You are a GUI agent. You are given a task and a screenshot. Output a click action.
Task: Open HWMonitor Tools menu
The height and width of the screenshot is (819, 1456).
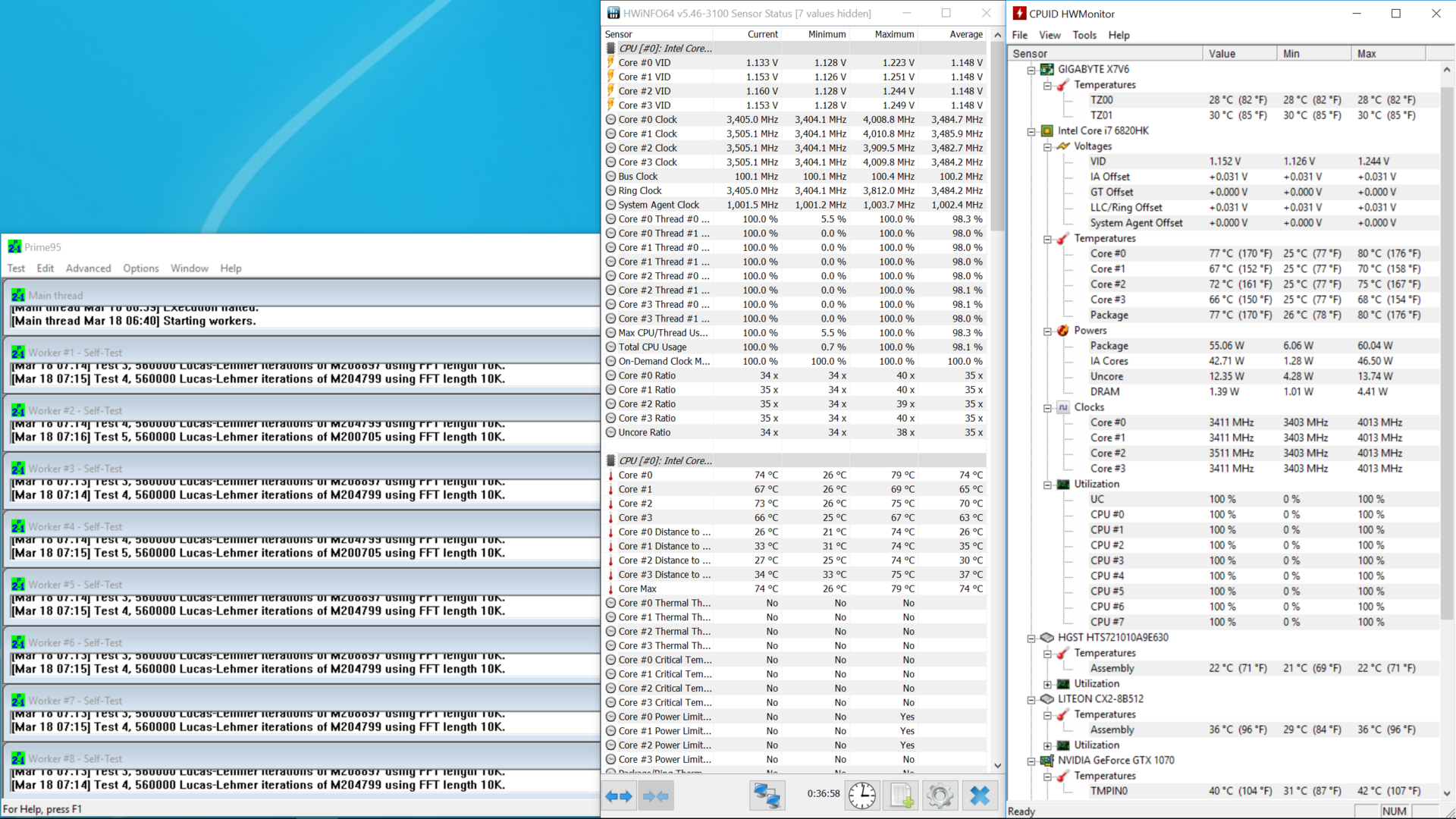point(1084,35)
